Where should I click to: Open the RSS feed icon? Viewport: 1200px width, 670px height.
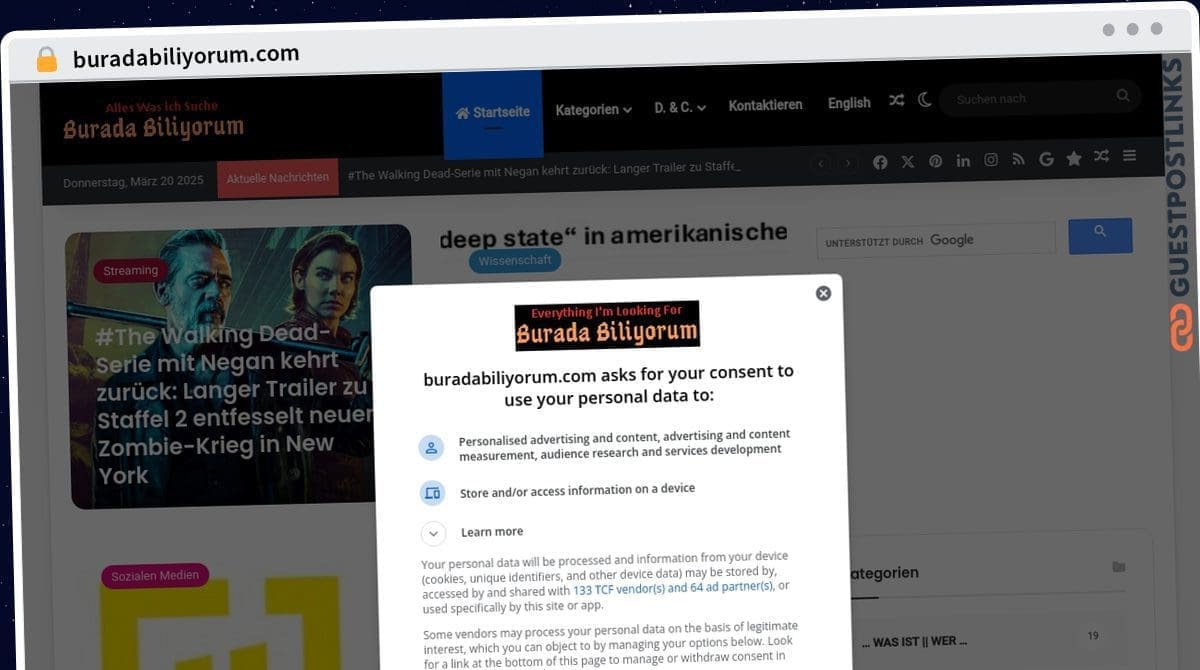click(x=1018, y=159)
